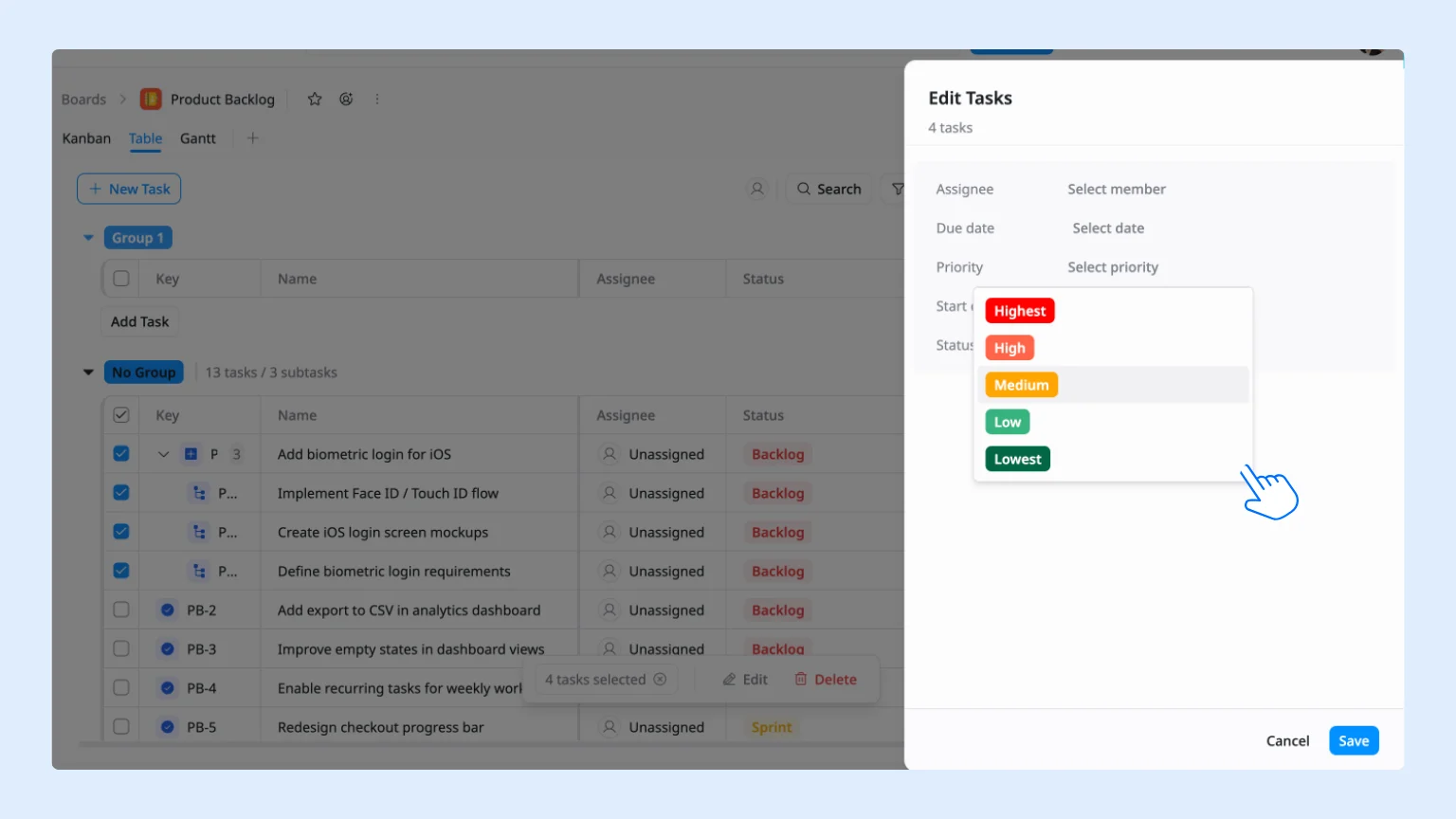Screen dimensions: 1456x819
Task: Click the Search field
Action: point(829,189)
